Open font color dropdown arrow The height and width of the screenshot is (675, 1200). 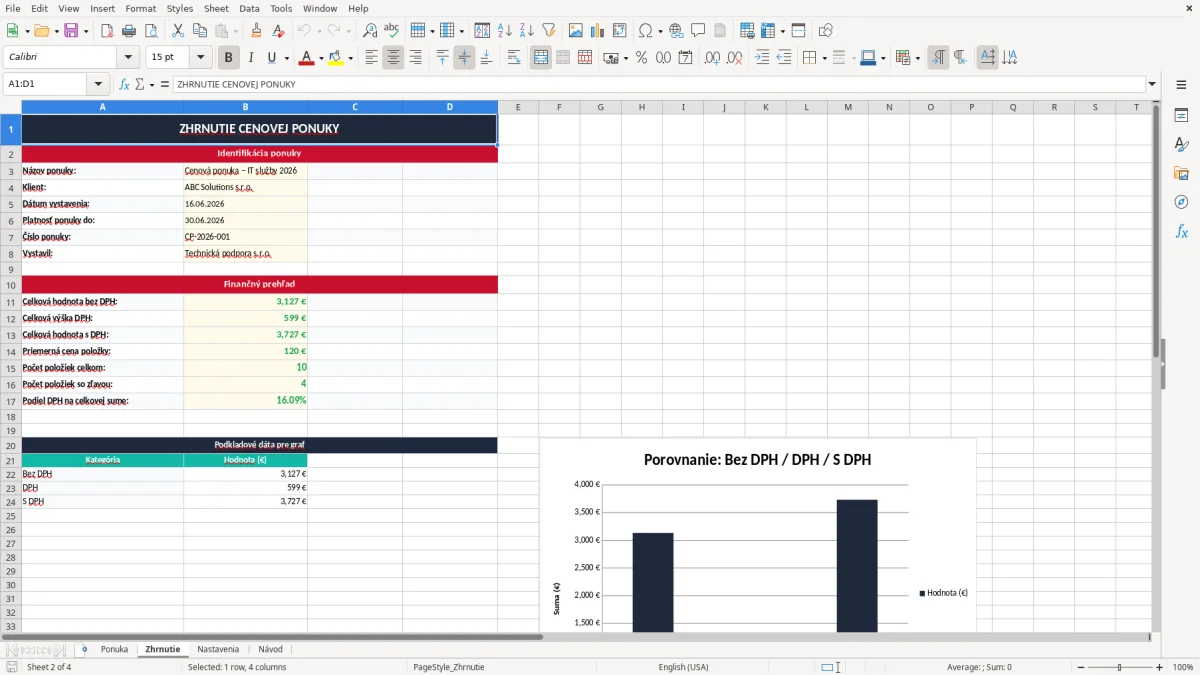[x=322, y=58]
